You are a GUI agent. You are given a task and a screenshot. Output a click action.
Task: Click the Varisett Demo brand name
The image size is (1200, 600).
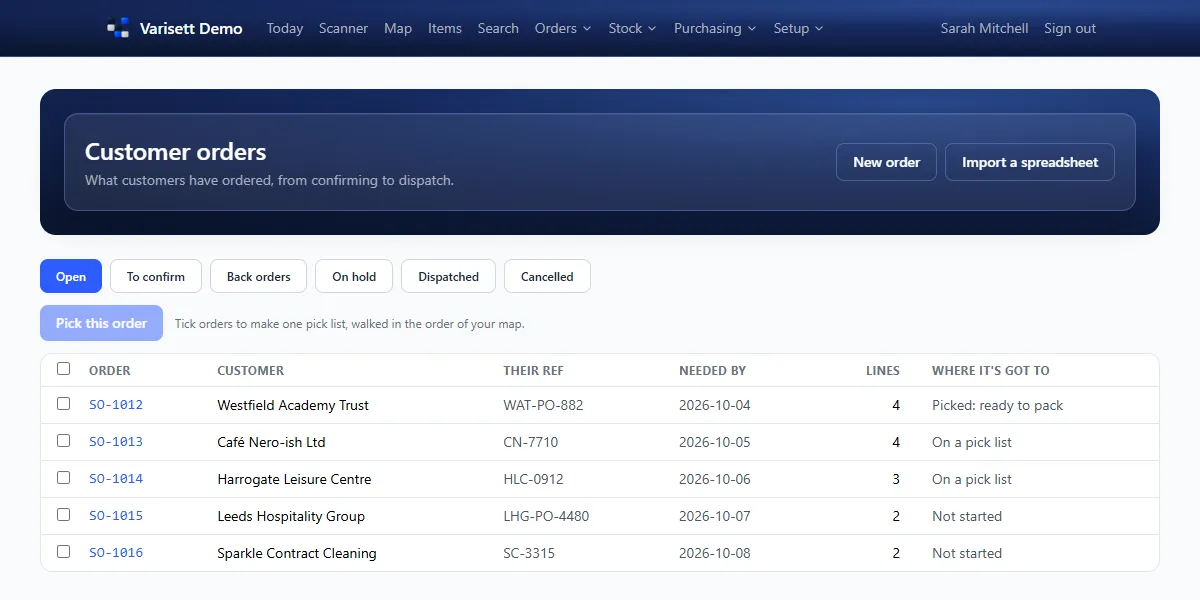(191, 28)
